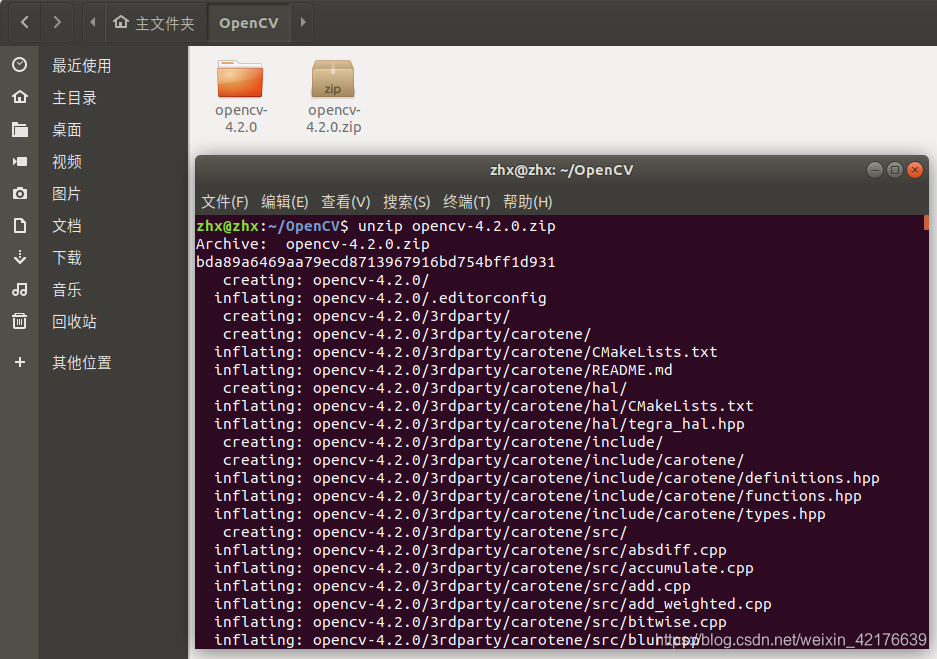The image size is (937, 659).
Task: Select the OpenCV path bar button
Action: point(249,23)
